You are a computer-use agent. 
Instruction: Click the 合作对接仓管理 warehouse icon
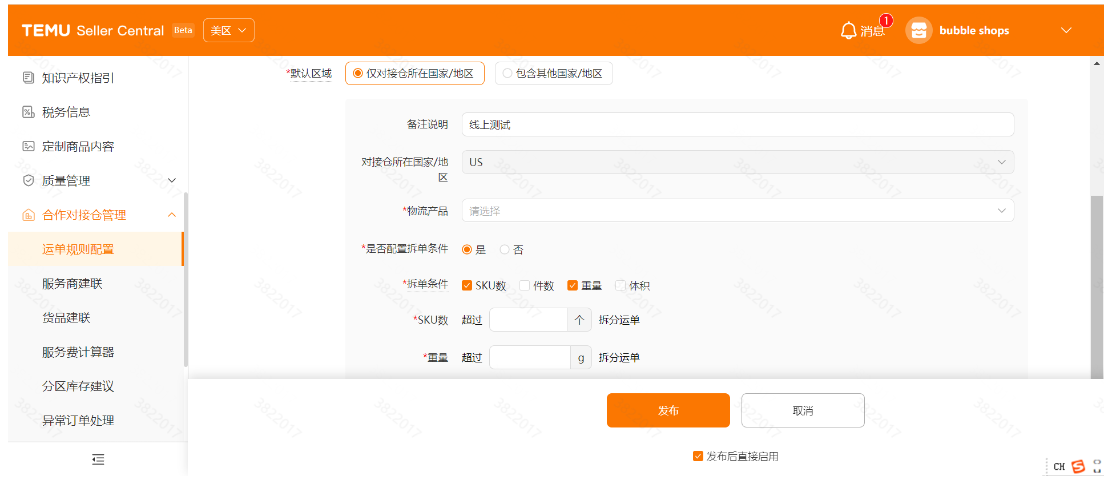click(28, 215)
